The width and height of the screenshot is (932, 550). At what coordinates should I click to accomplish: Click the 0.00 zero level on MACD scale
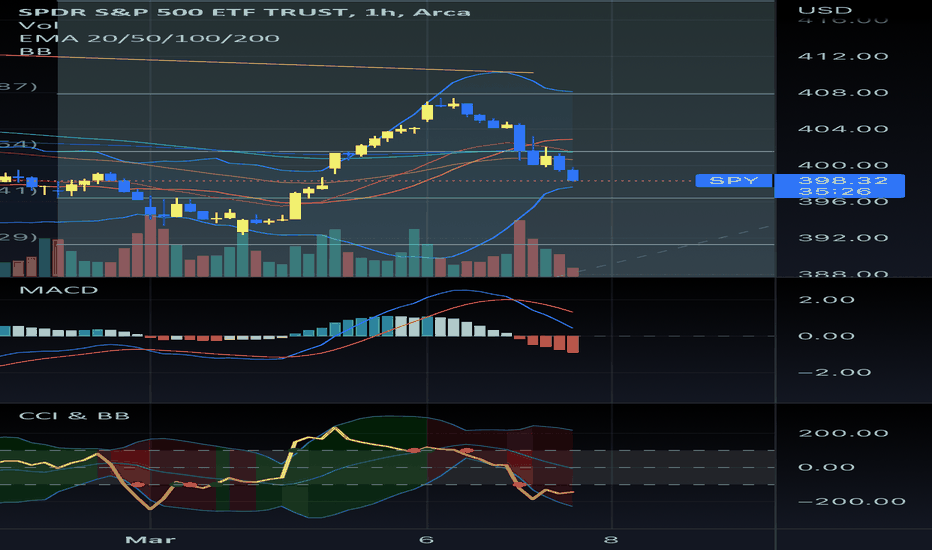click(x=827, y=337)
